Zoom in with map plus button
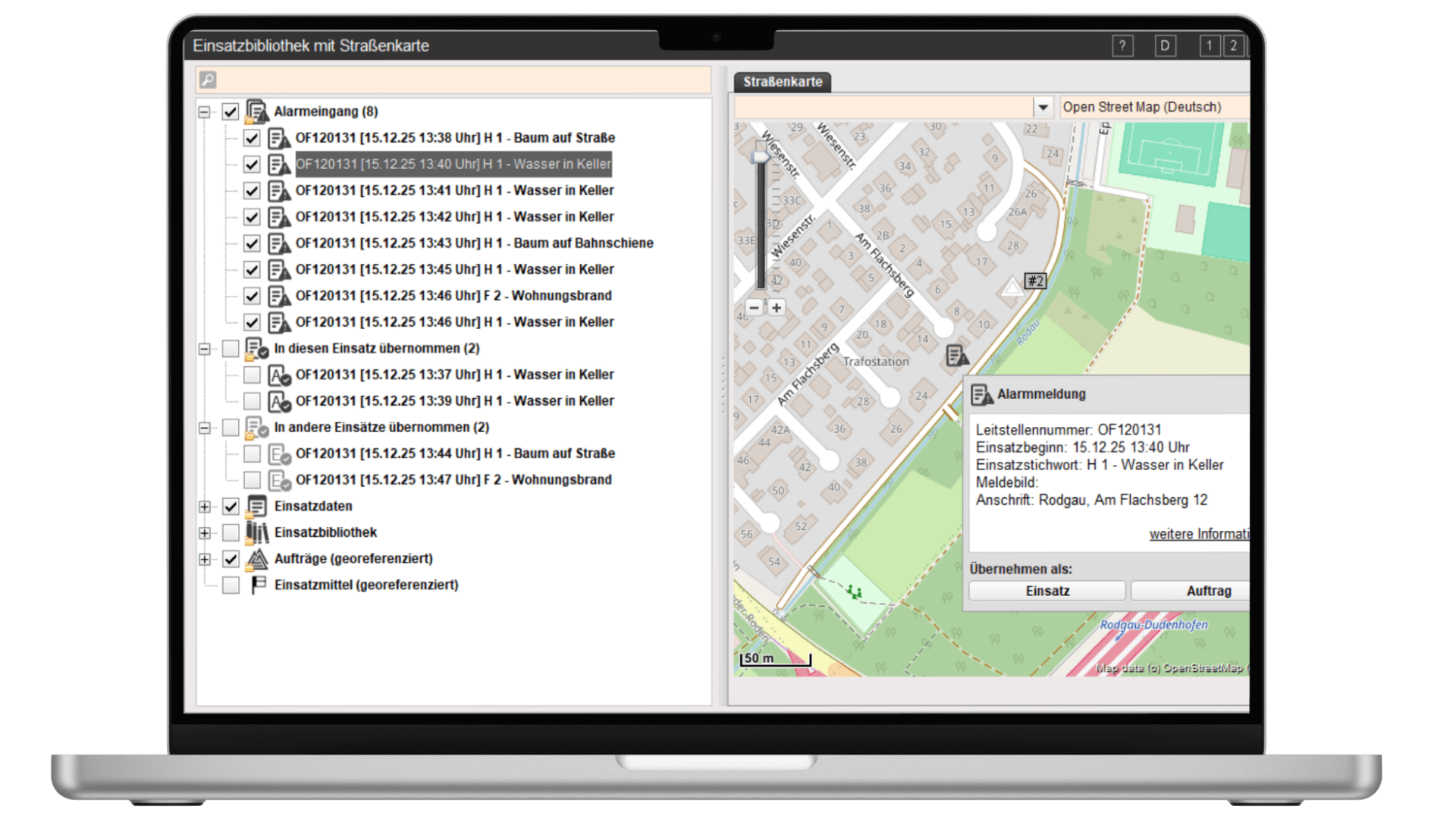Image resolution: width=1456 pixels, height=819 pixels. pos(776,308)
